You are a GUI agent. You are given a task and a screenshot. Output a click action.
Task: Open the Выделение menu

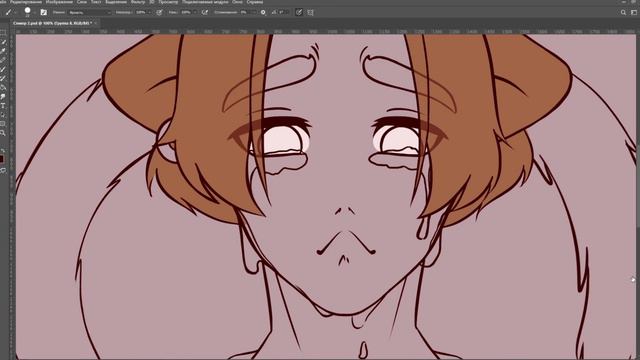pyautogui.click(x=116, y=2)
